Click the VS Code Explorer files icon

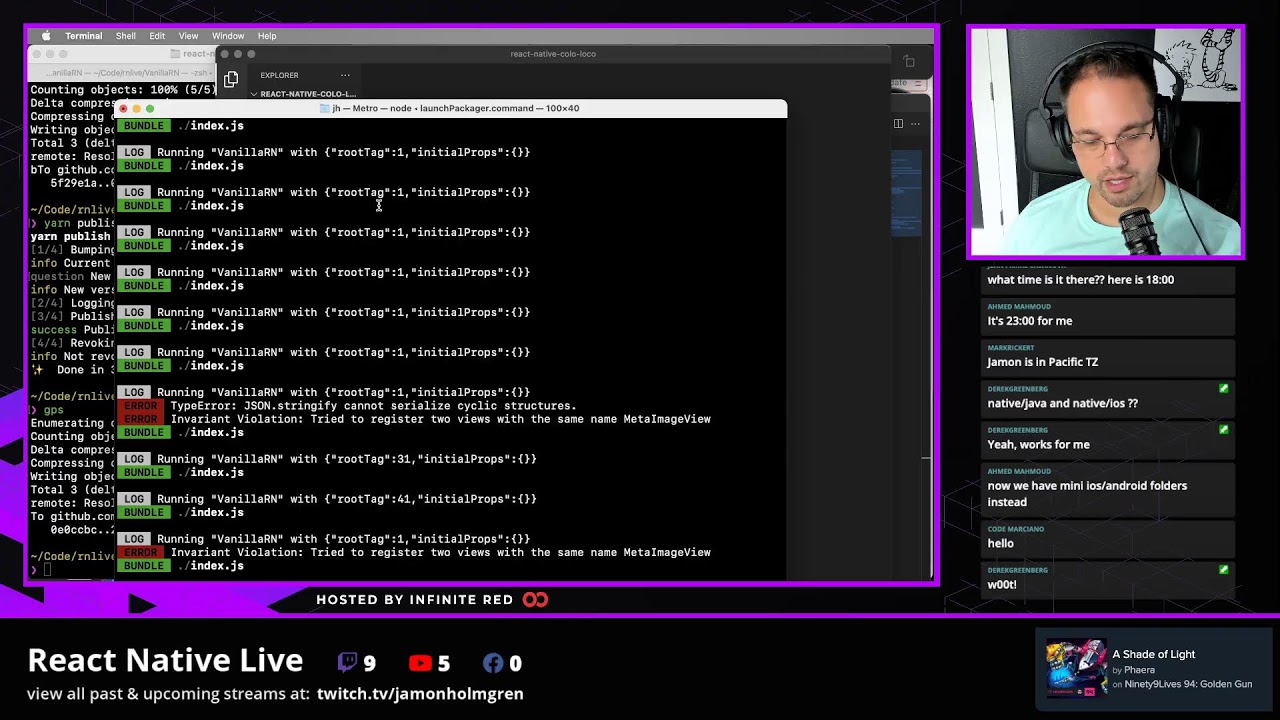tap(231, 79)
